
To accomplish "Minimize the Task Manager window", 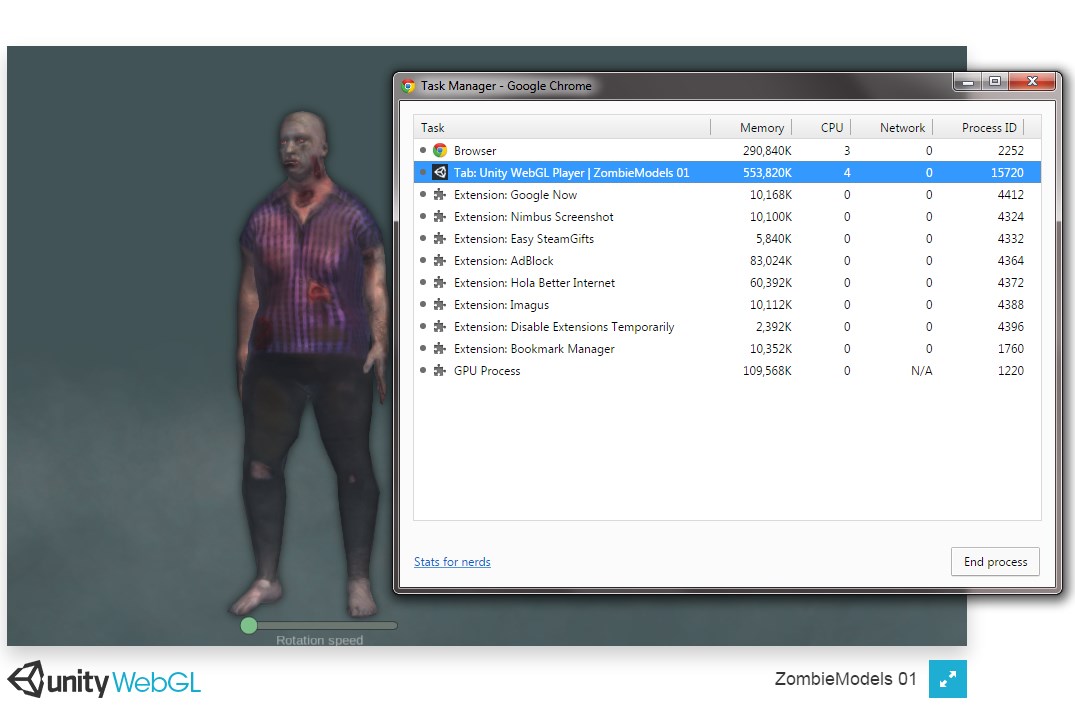I will pos(967,82).
